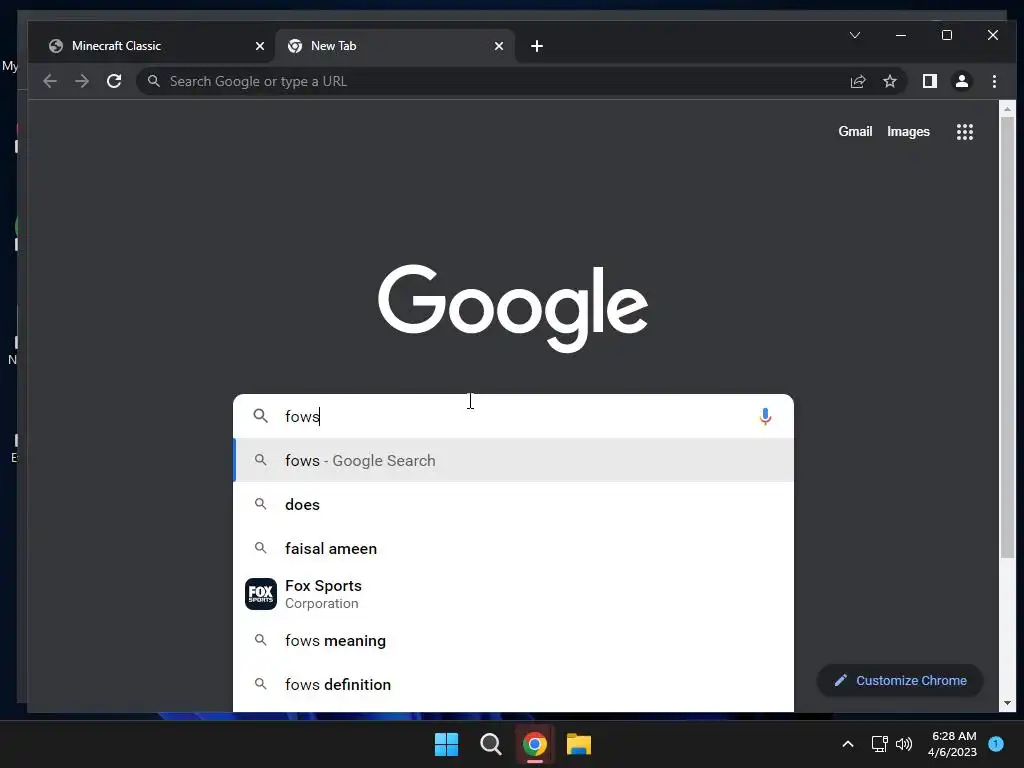Select the New Tab tab

point(395,46)
